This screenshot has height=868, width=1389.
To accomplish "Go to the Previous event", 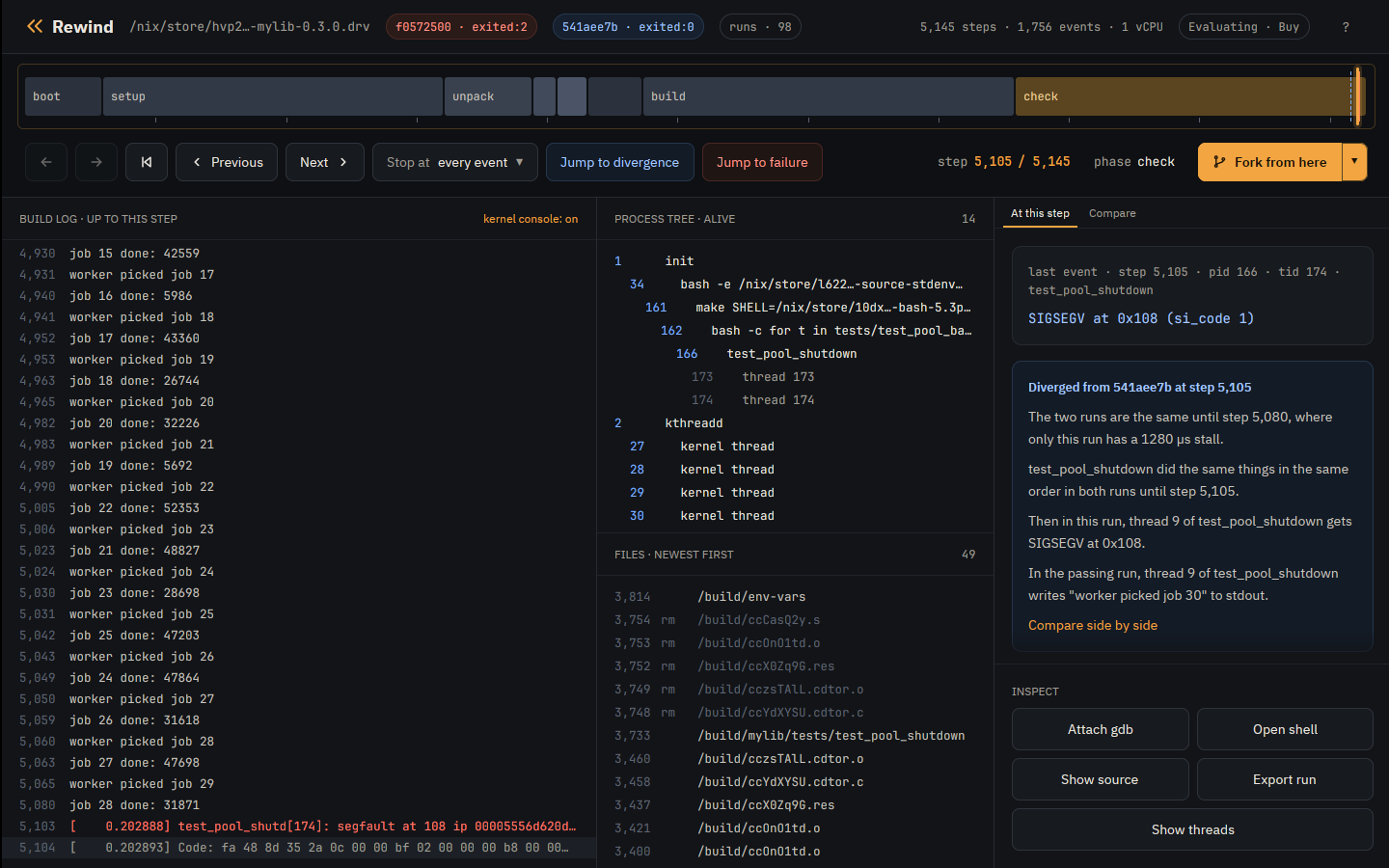I will [x=227, y=162].
